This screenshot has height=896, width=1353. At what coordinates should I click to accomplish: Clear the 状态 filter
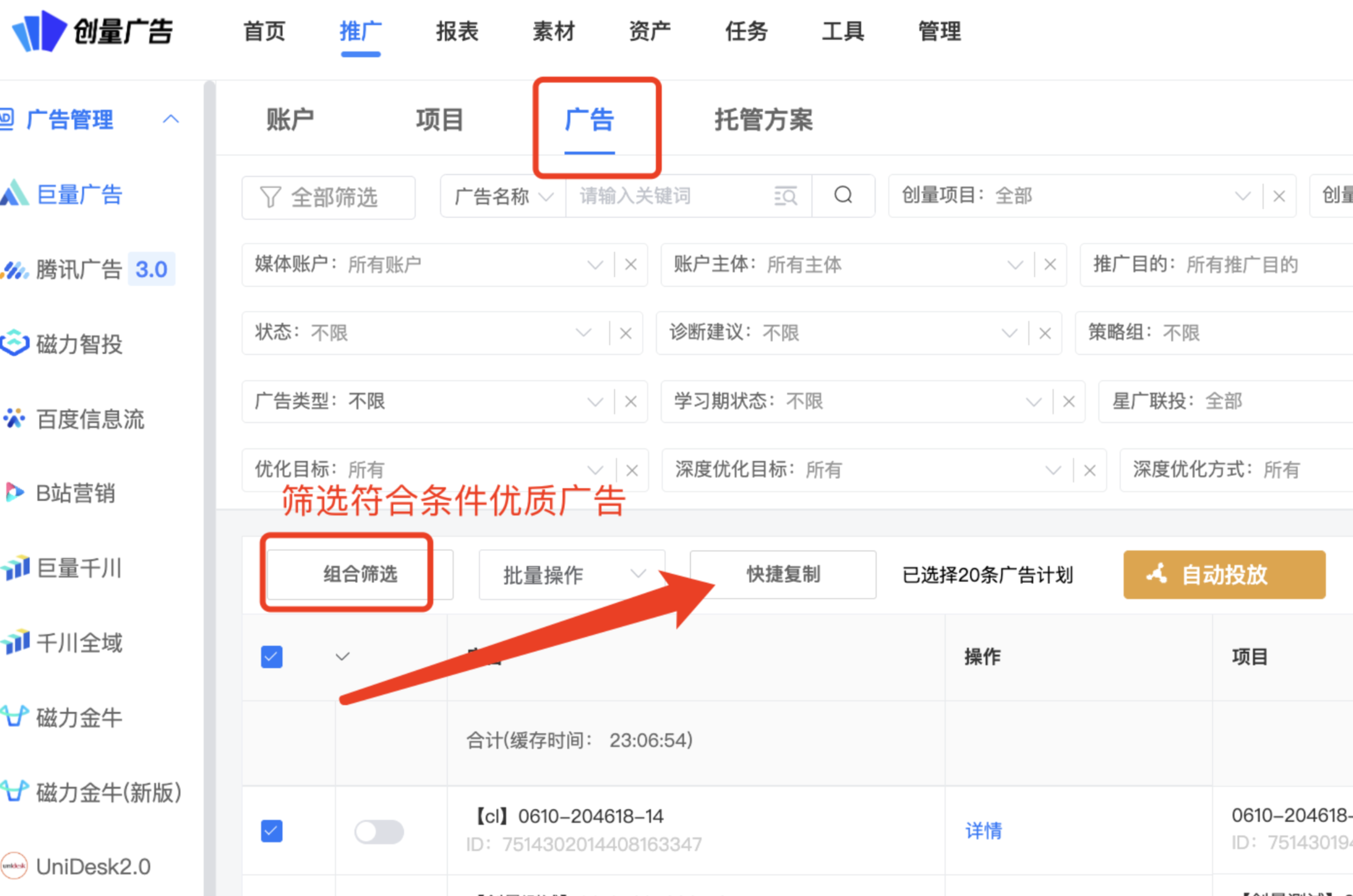pyautogui.click(x=625, y=333)
